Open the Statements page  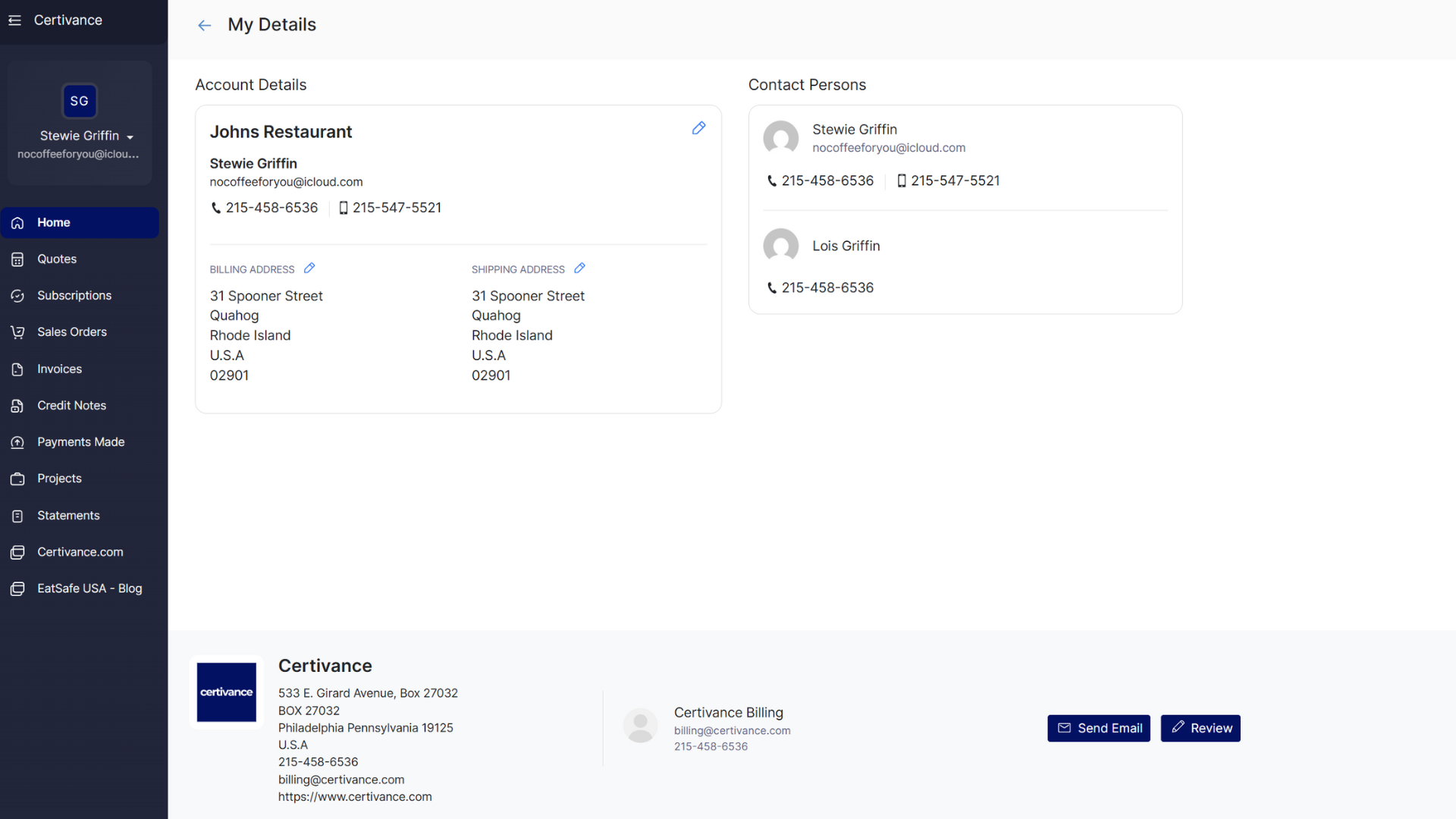click(68, 516)
